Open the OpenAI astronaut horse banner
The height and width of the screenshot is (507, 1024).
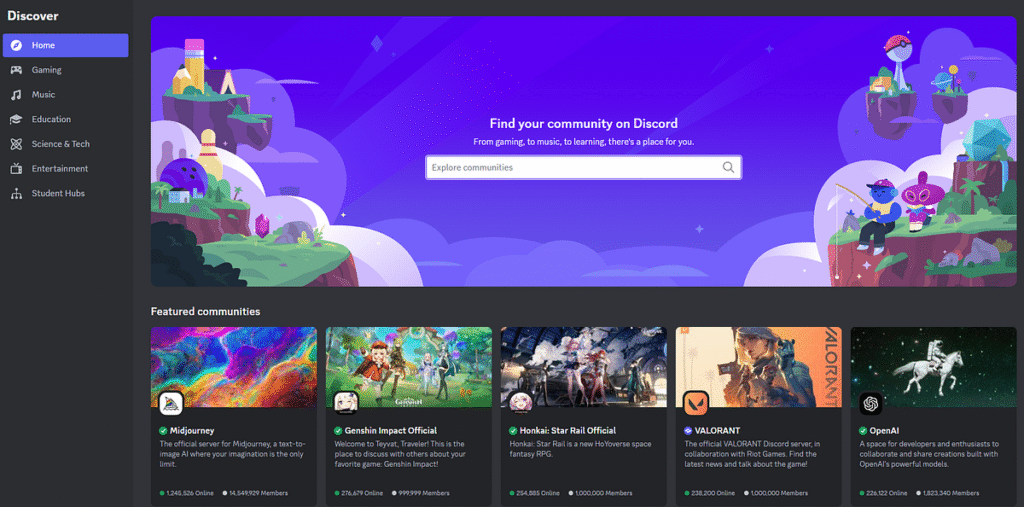[934, 367]
